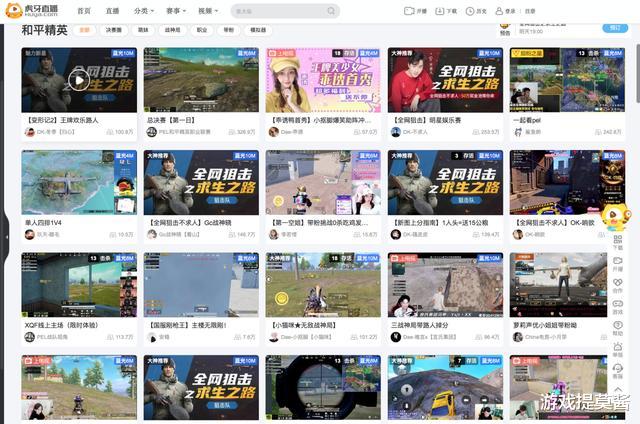Open the 【第一空姐】 stream thumbnail
Image resolution: width=640 pixels, height=424 pixels.
pyautogui.click(x=323, y=182)
